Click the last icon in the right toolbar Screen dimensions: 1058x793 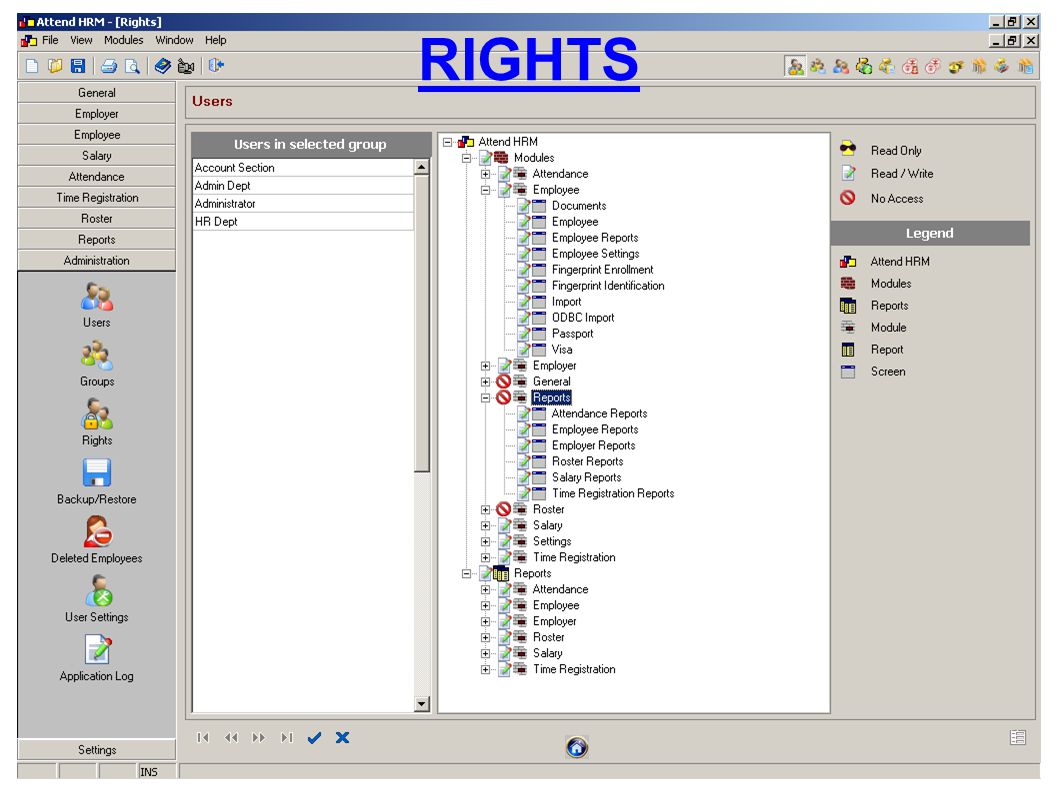coord(1026,66)
